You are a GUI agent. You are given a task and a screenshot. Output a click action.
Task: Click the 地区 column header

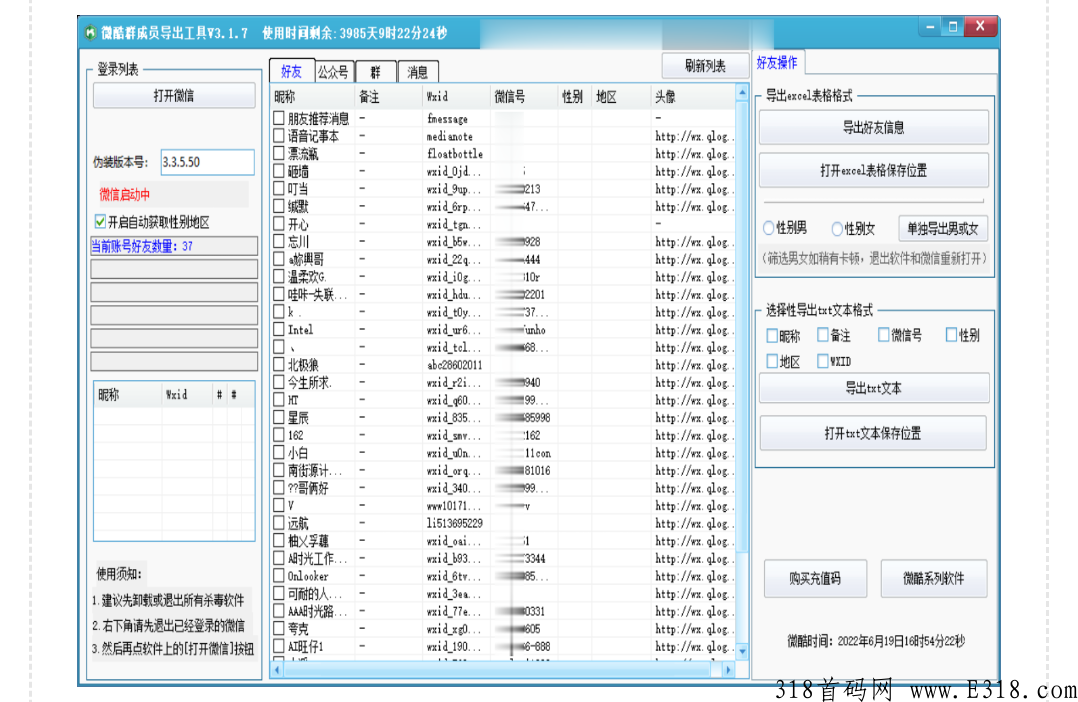click(x=621, y=97)
